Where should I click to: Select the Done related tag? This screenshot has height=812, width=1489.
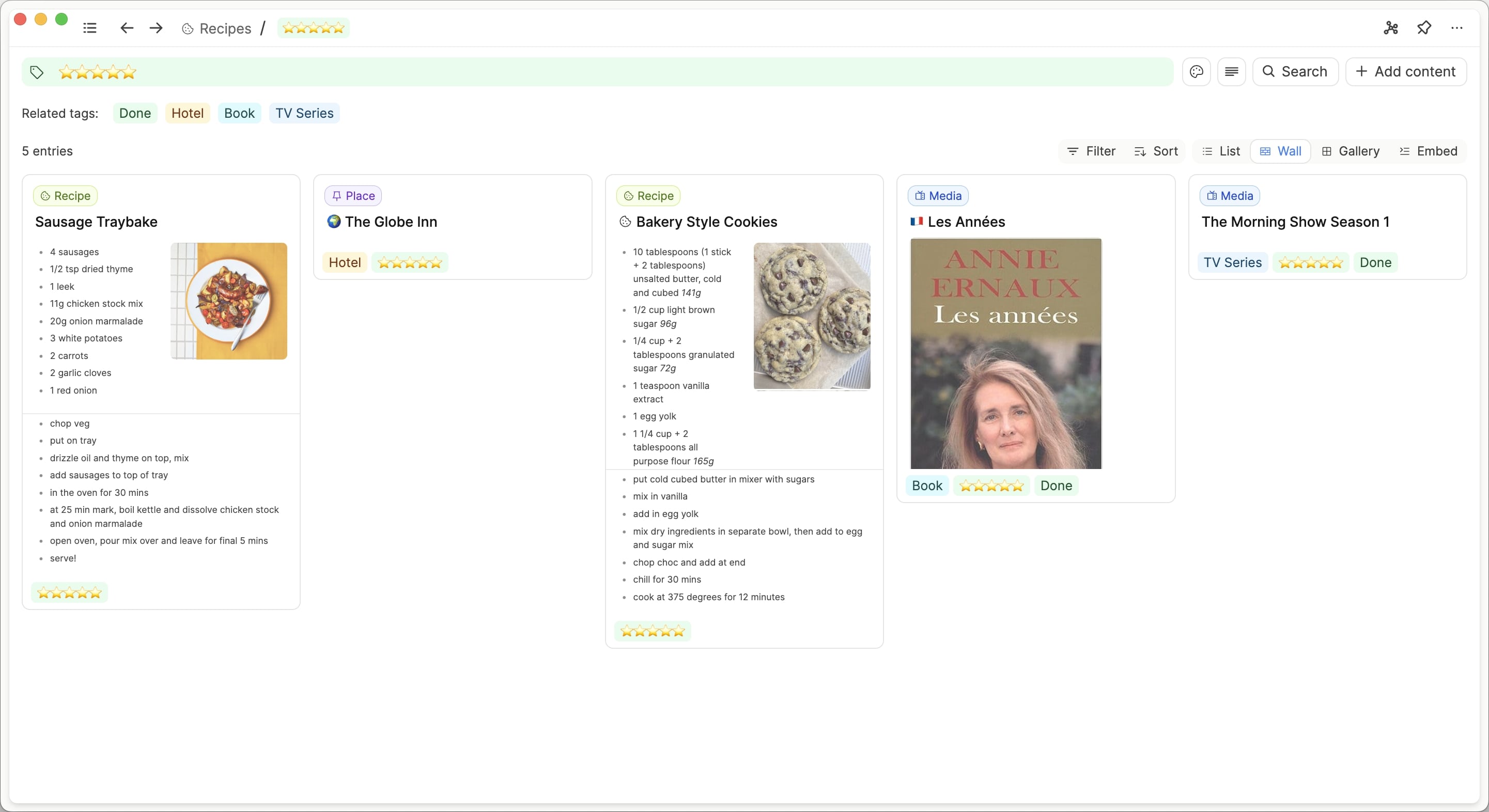tap(135, 113)
